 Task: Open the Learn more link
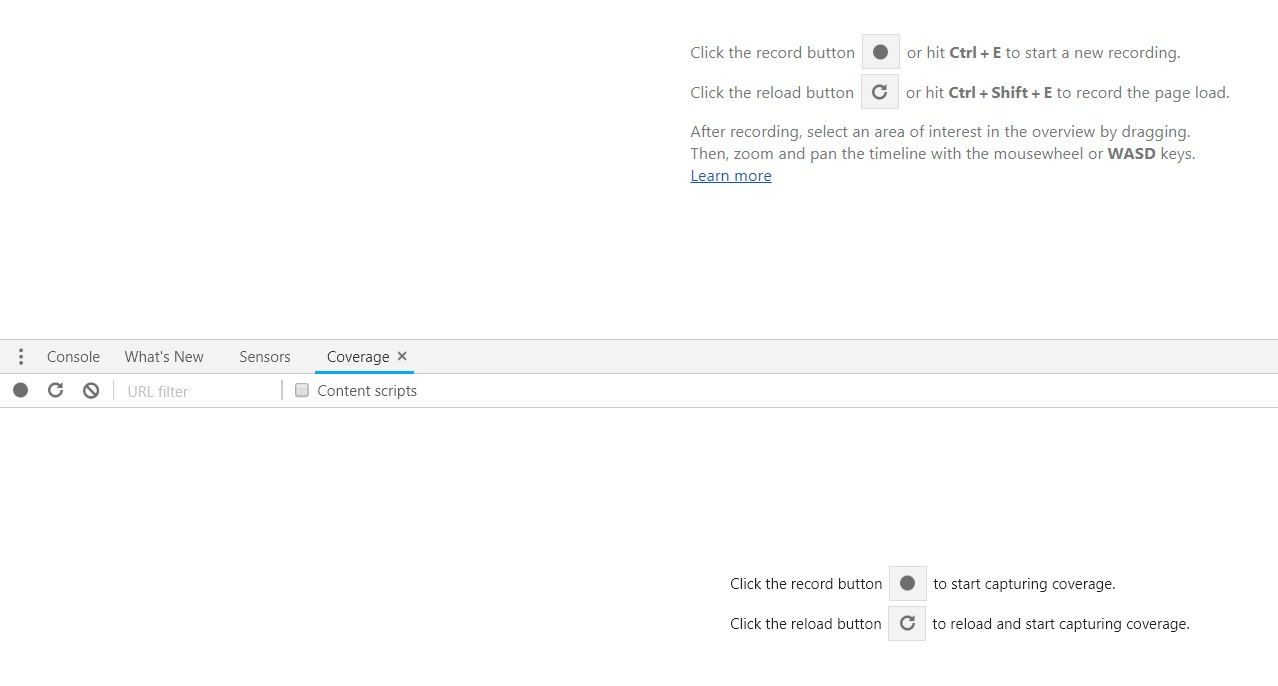731,176
